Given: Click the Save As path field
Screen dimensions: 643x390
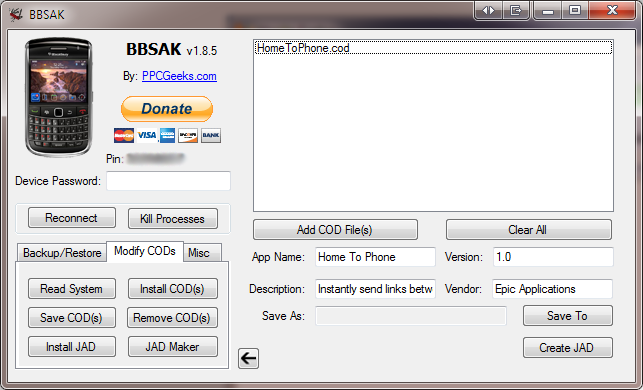Looking at the screenshot, I should point(411,316).
